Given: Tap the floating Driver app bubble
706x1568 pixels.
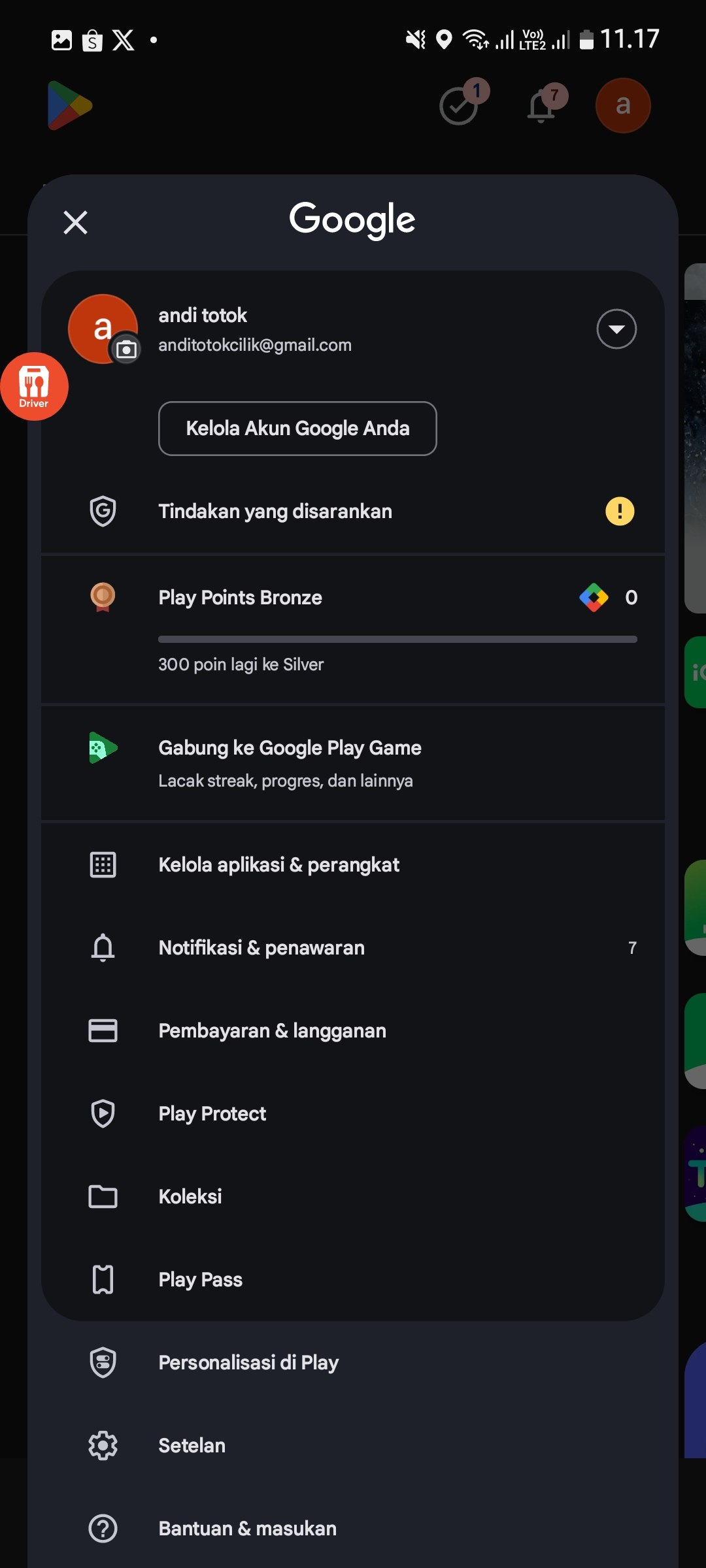Looking at the screenshot, I should [x=34, y=386].
